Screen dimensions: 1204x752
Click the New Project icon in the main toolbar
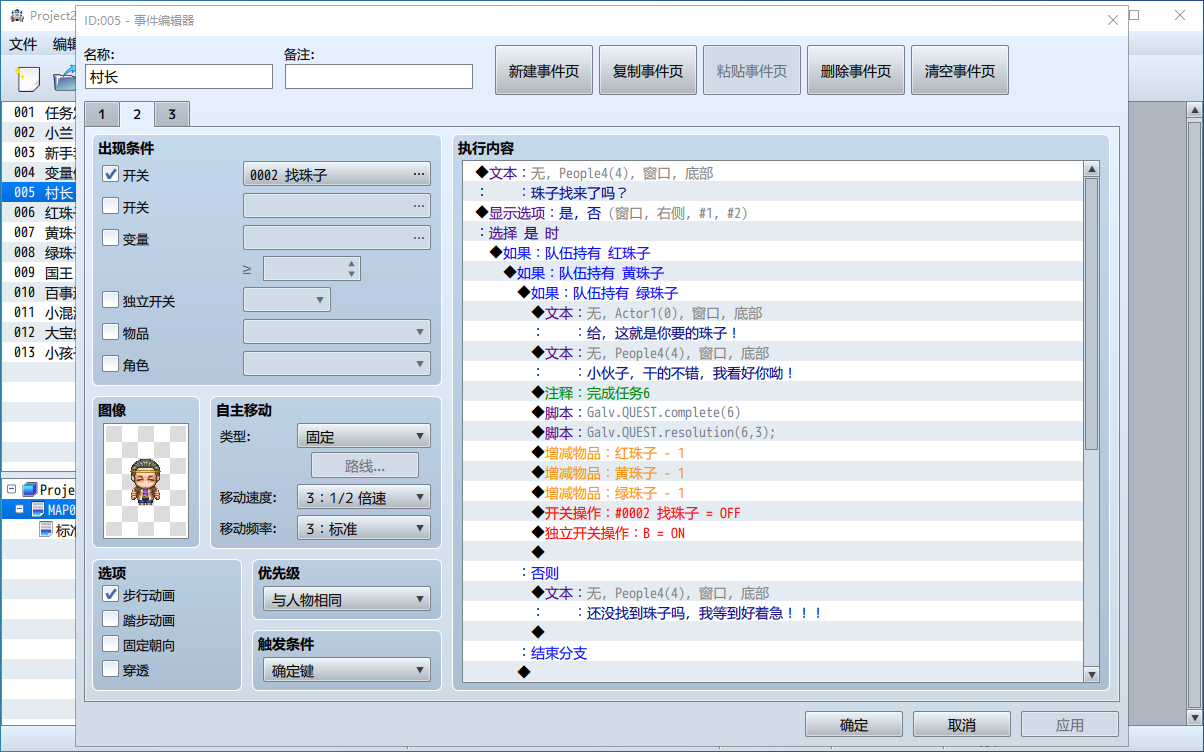pos(29,78)
